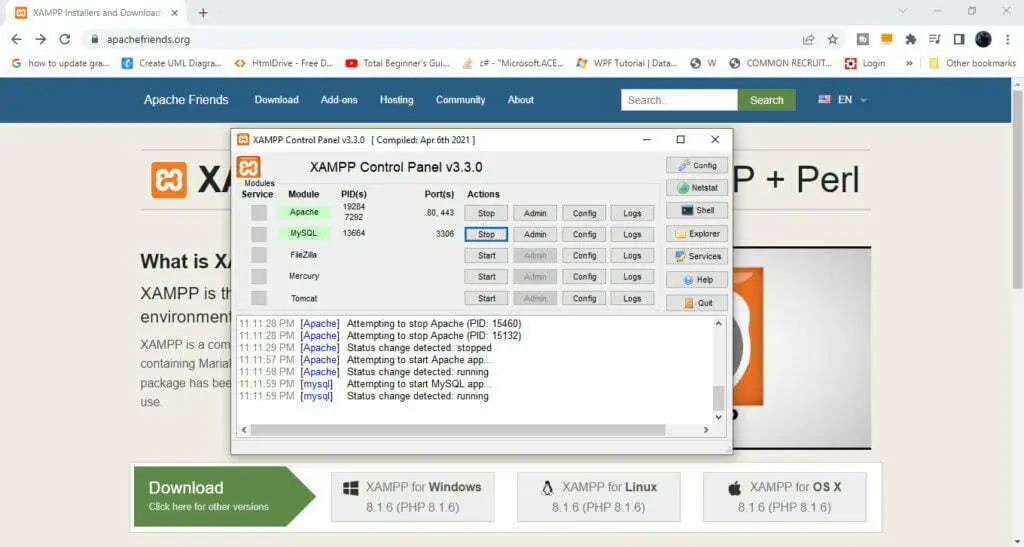Stop the Apache module
The width and height of the screenshot is (1024, 547).
pyautogui.click(x=486, y=213)
